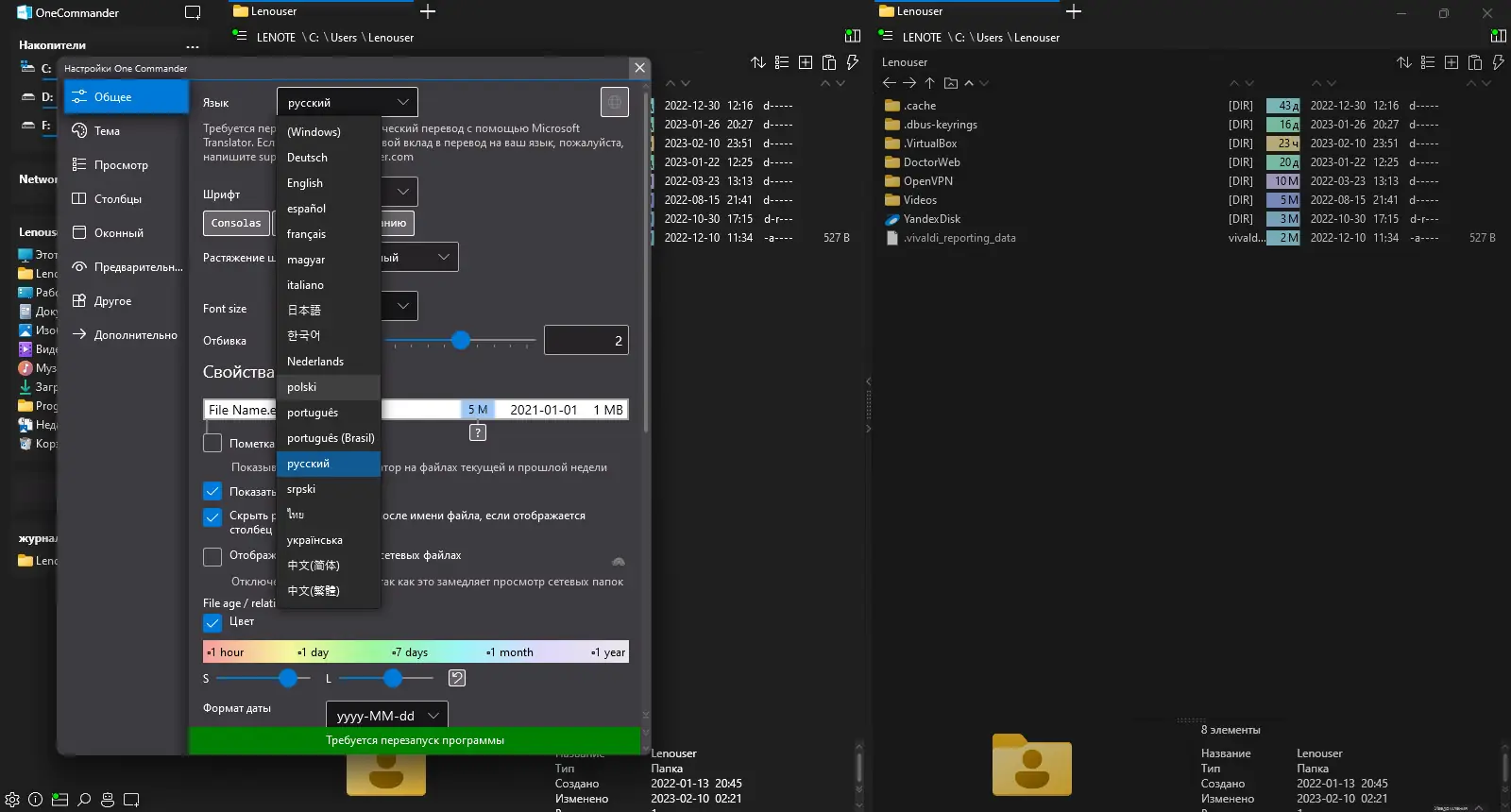Image resolution: width=1511 pixels, height=812 pixels.
Task: Choose українська in the language list
Action: tap(329, 540)
